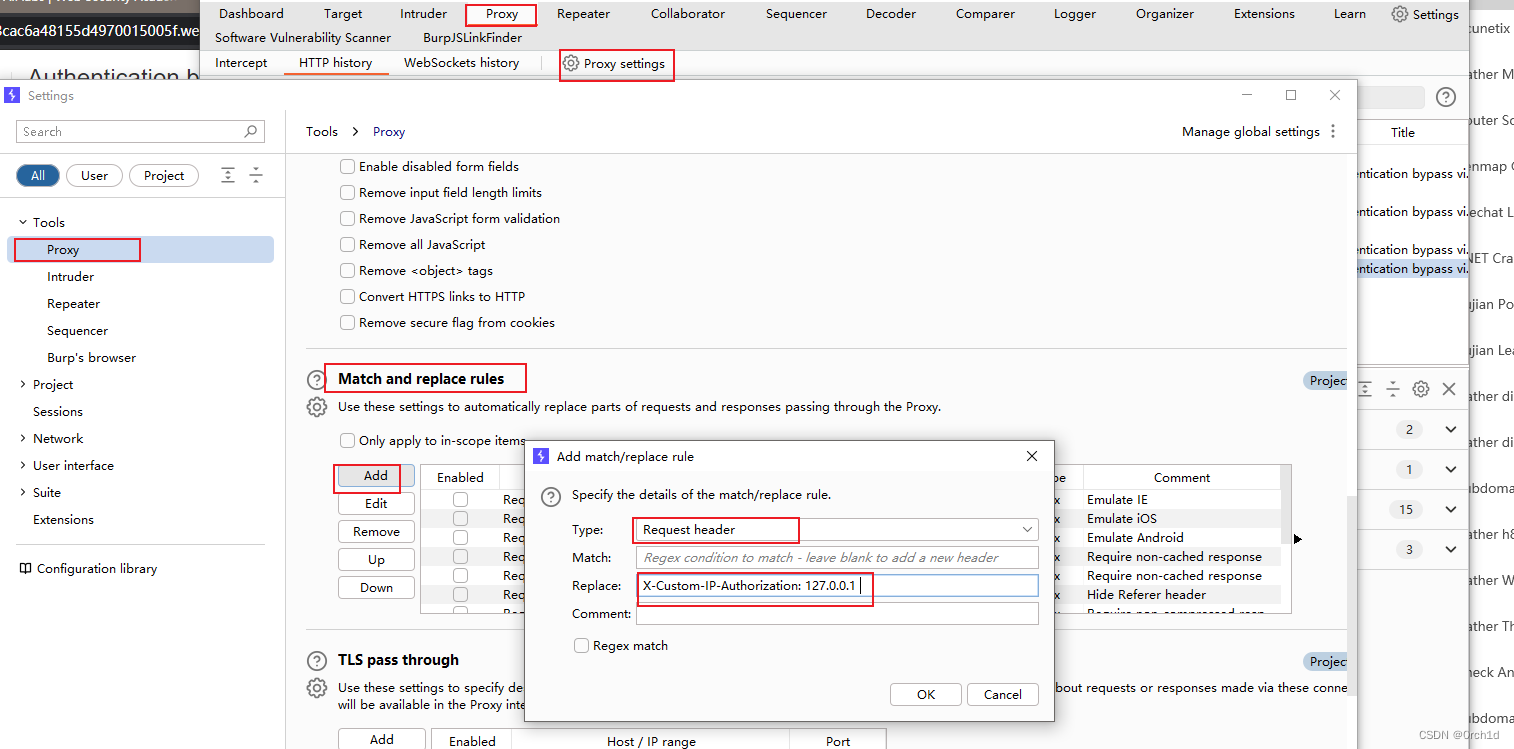Open the Intercept sub-tab
This screenshot has width=1514, height=749.
pyautogui.click(x=241, y=63)
